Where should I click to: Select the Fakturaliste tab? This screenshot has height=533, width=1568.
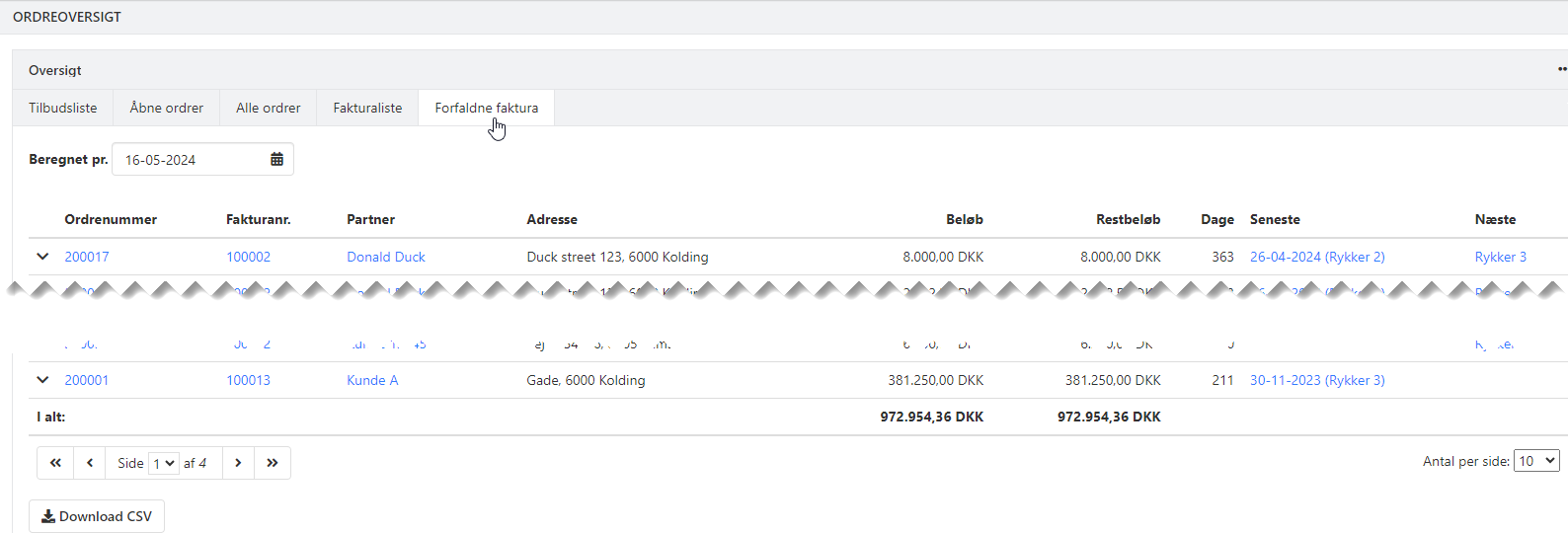tap(367, 109)
